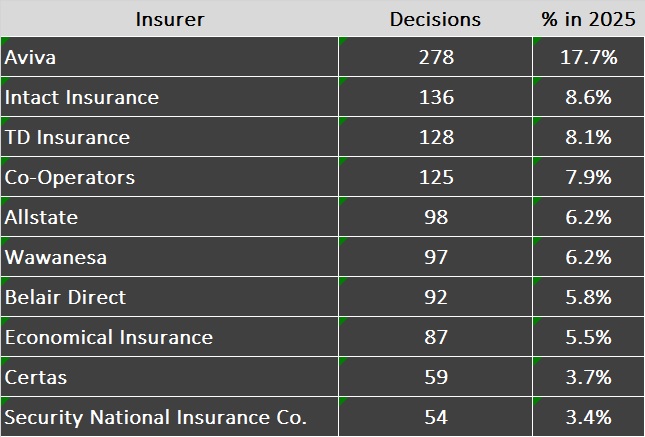Select the Belair Direct cell
Viewport: 645px width, 437px height.
tap(169, 297)
